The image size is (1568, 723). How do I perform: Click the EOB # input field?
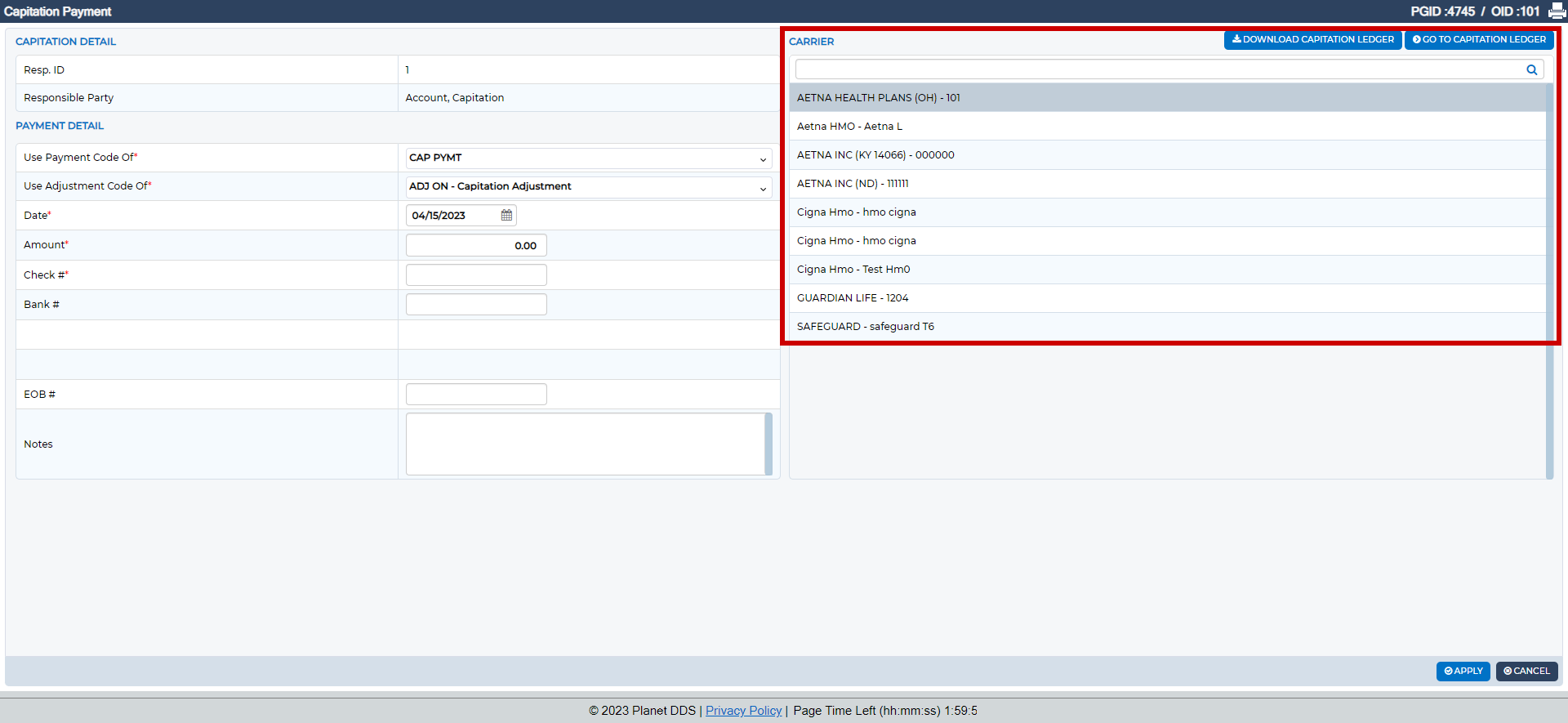point(476,394)
